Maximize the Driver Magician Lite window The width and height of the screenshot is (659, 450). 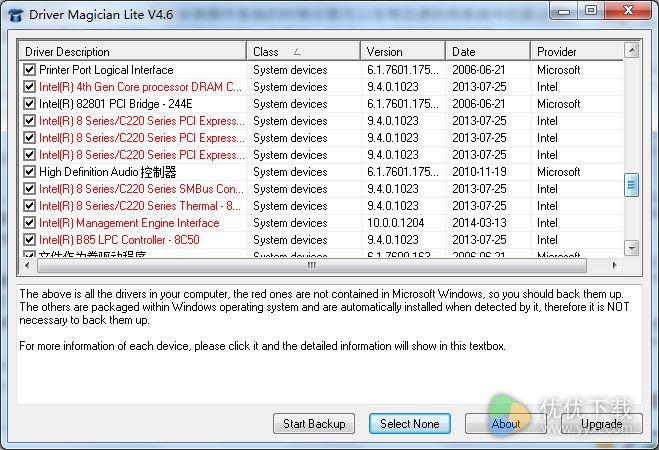(x=590, y=11)
